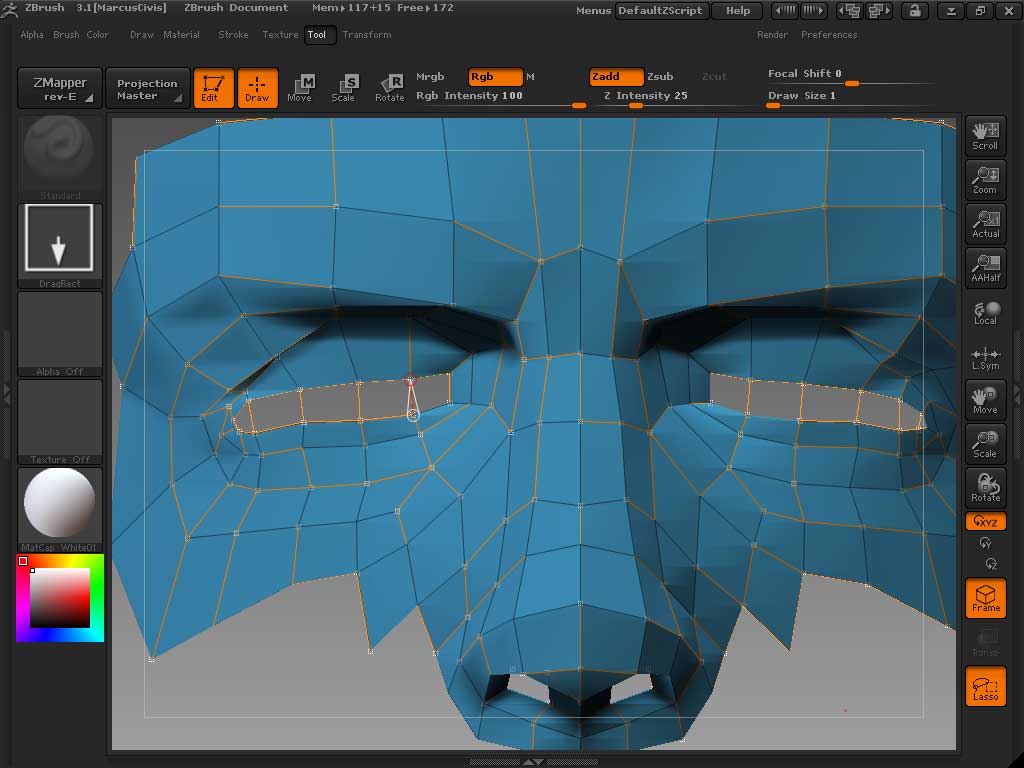Click the left-arrow overlapping windows icon

850,10
